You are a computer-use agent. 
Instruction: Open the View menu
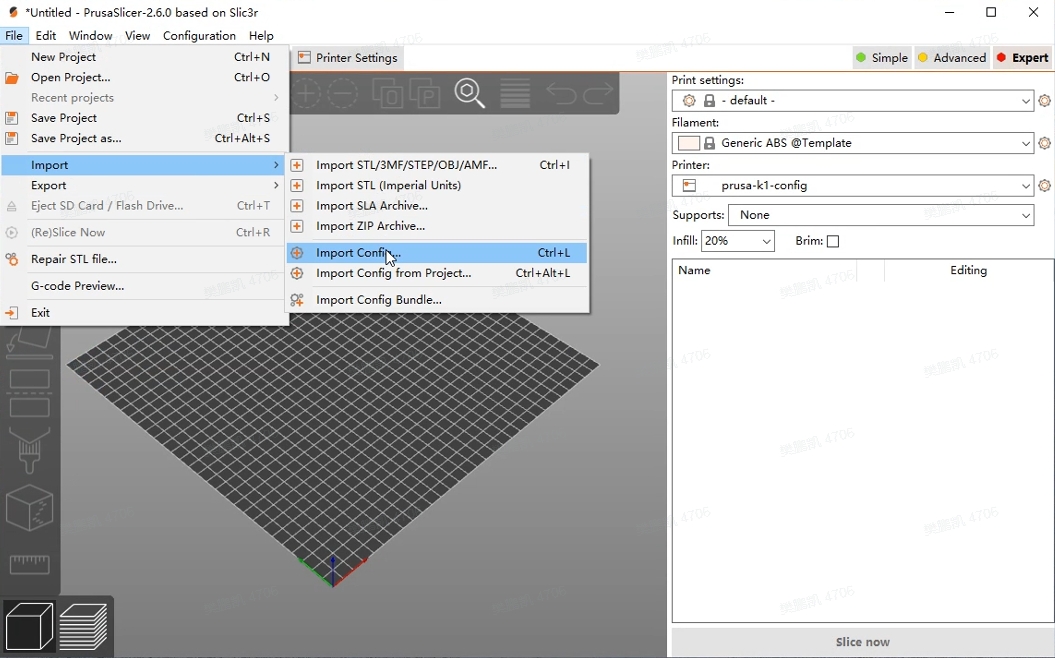(137, 36)
